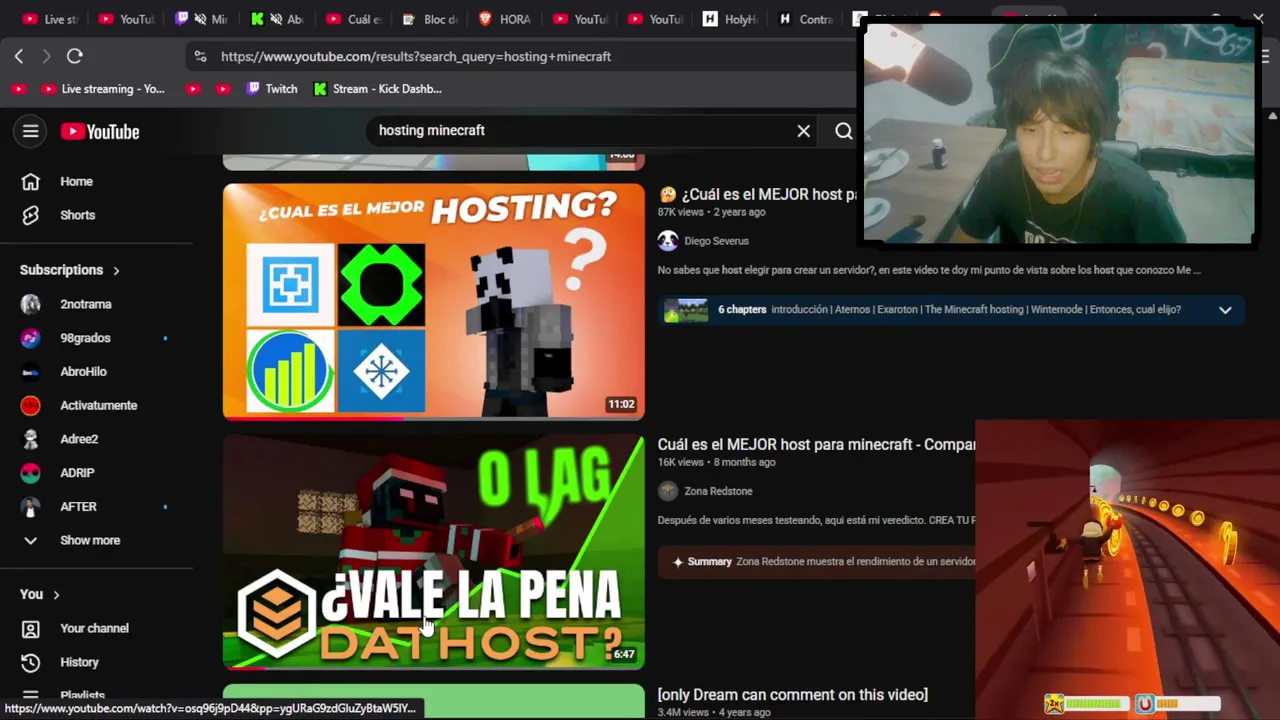Open the YouTube hamburger guide menu
Screen dimensions: 1280x720
[31, 131]
